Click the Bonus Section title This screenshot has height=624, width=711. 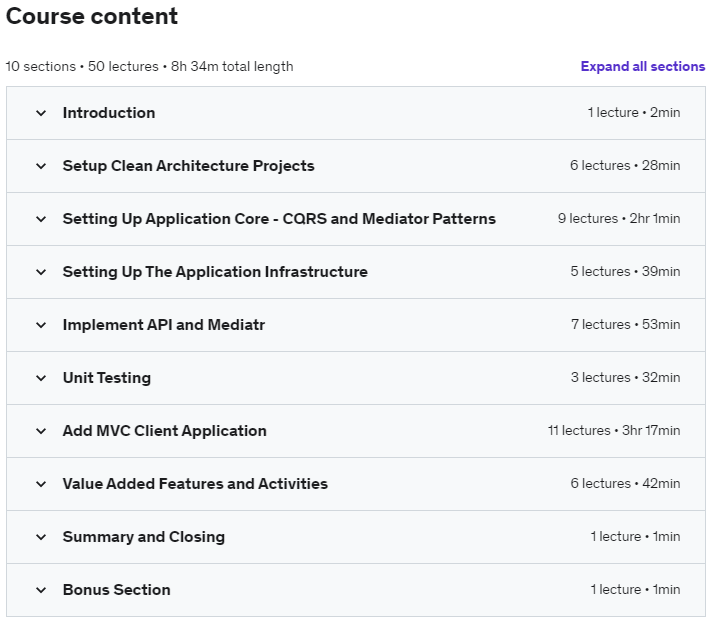pos(117,590)
